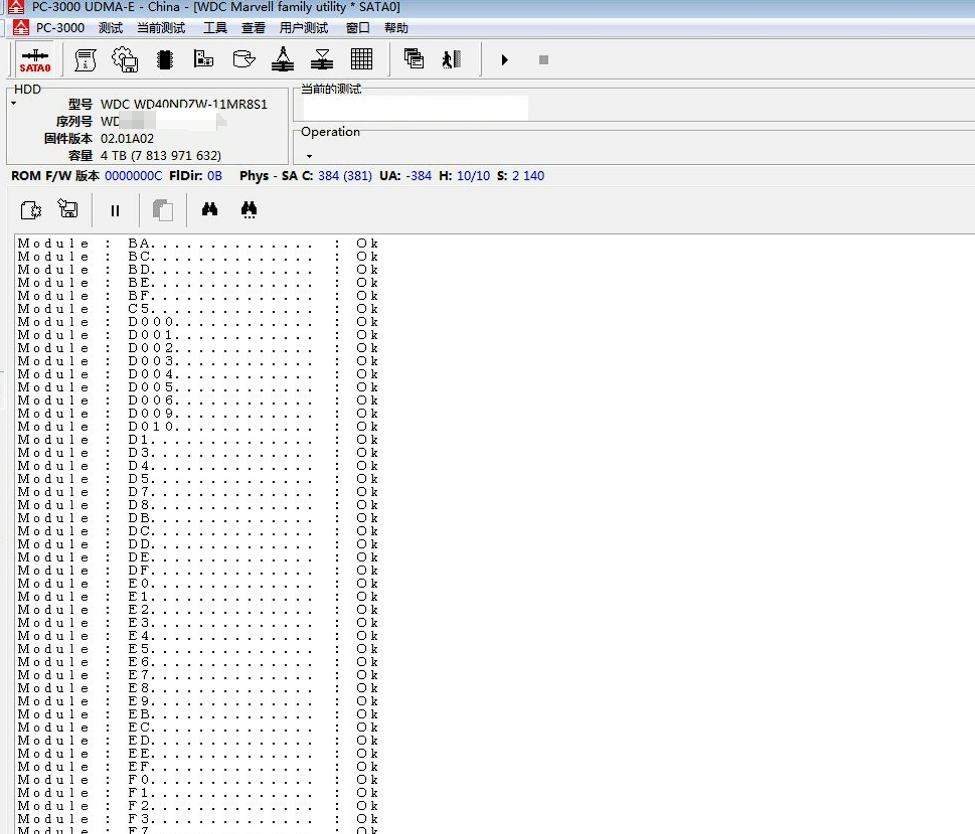The width and height of the screenshot is (975, 834).
Task: Click log line Module BA
Action: pyautogui.click(x=198, y=243)
